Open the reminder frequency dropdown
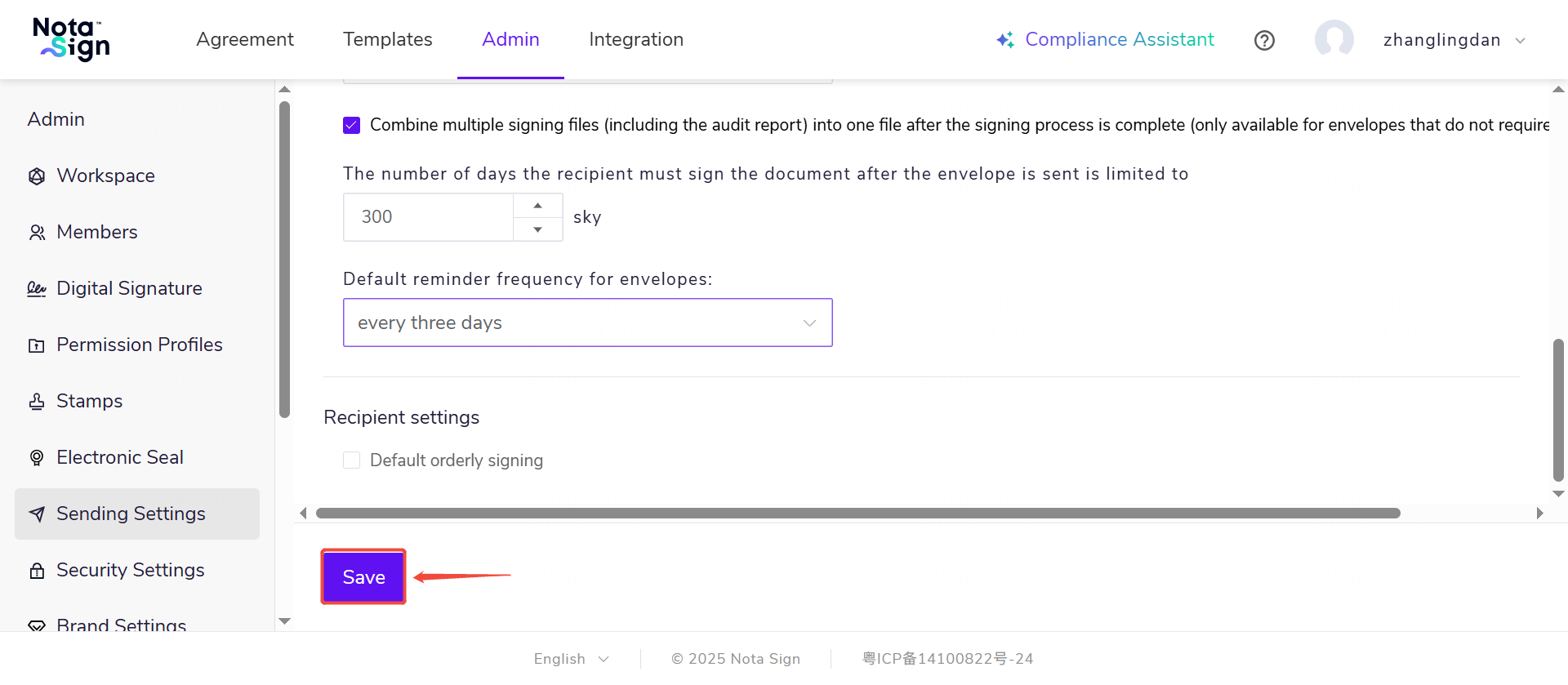This screenshot has height=685, width=1568. point(587,322)
